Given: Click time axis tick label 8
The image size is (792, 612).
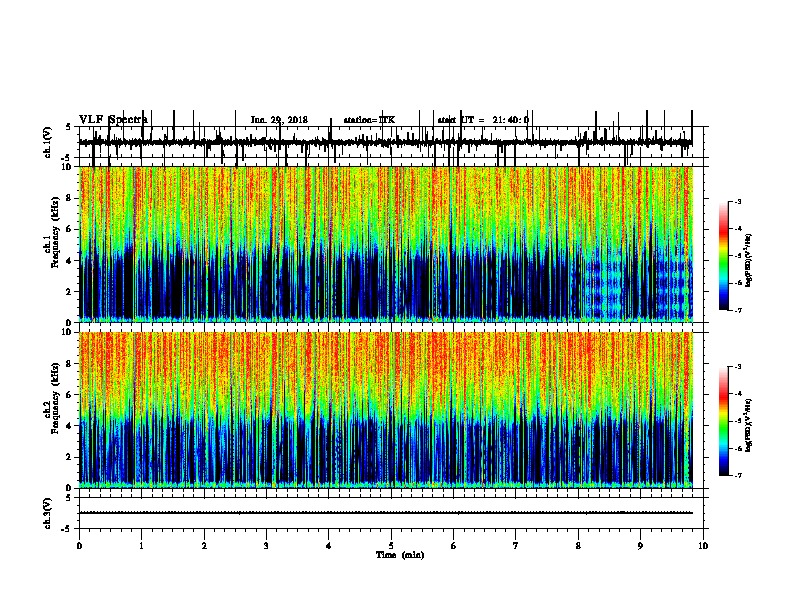Looking at the screenshot, I should (x=578, y=546).
